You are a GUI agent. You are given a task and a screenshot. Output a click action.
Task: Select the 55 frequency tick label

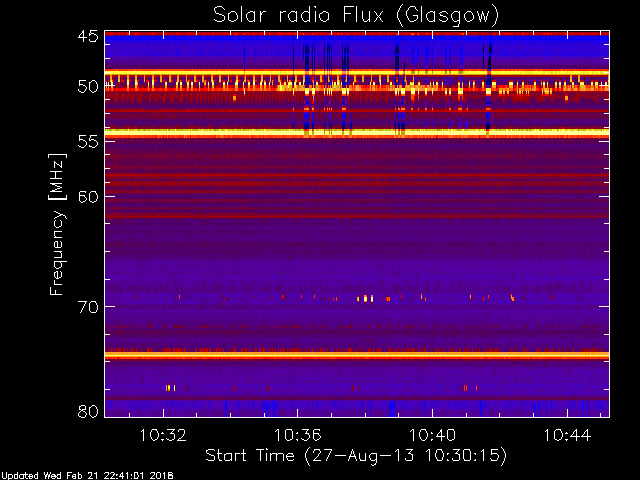pyautogui.click(x=88, y=142)
